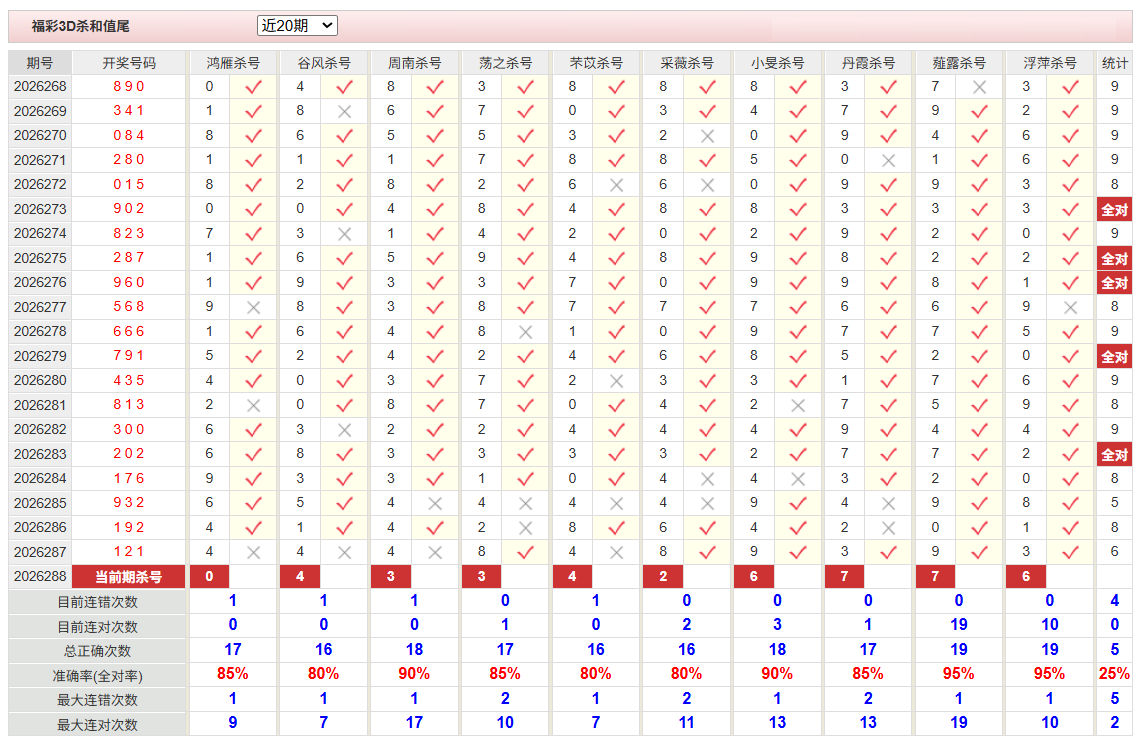Click current kill number 6 under 小旻杀号
Image resolution: width=1144 pixels, height=746 pixels.
point(754,576)
